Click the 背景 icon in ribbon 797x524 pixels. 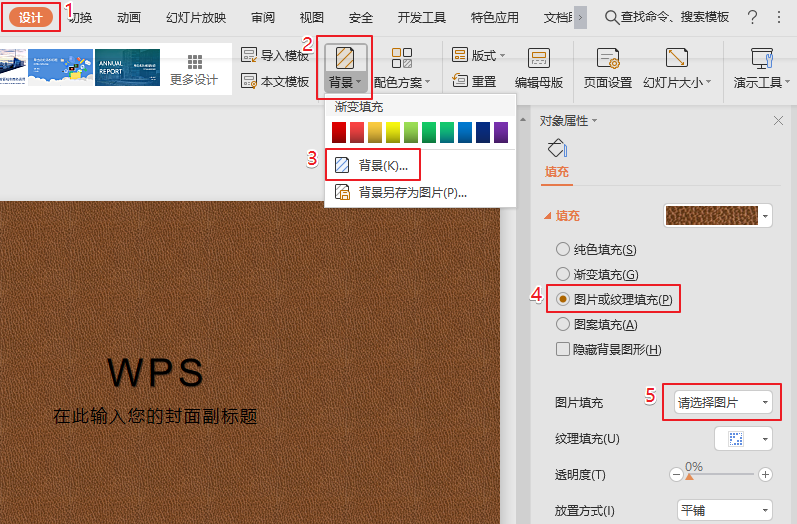click(x=345, y=57)
